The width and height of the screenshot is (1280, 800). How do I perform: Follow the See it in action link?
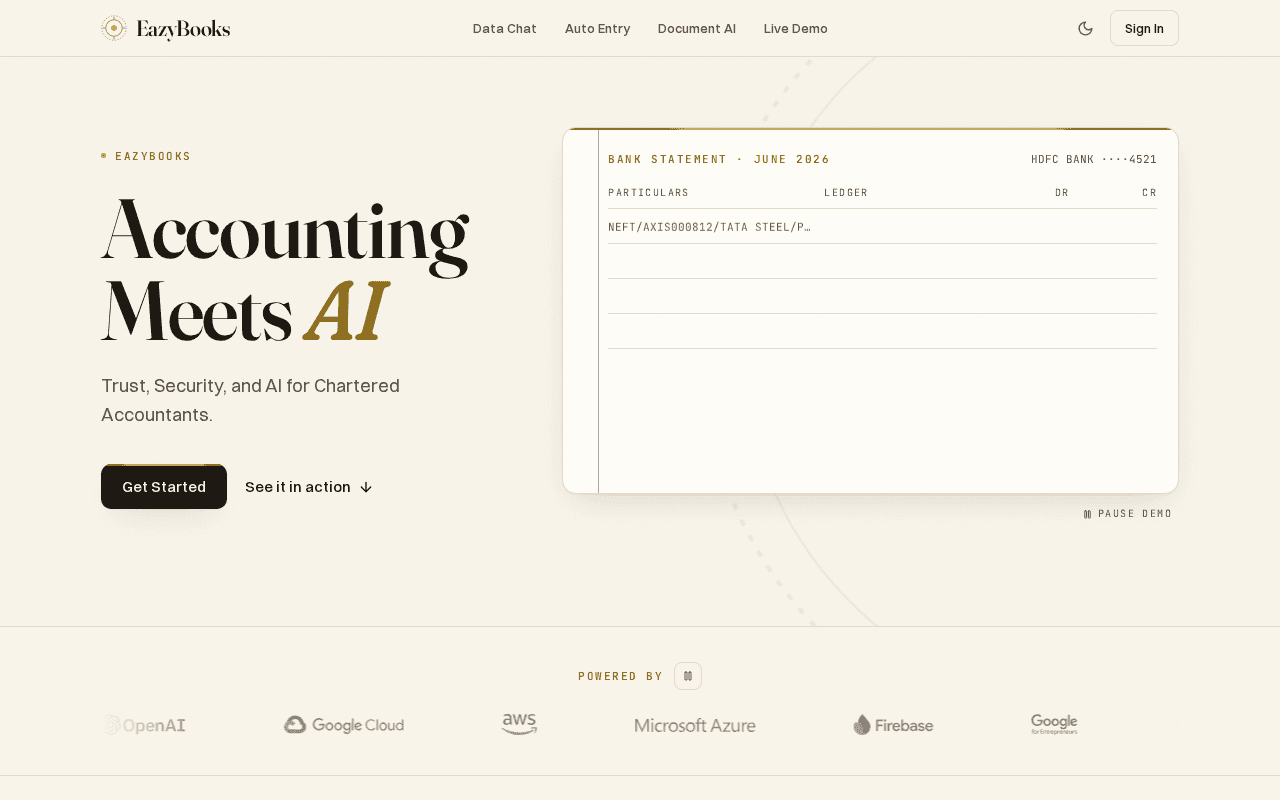point(309,487)
